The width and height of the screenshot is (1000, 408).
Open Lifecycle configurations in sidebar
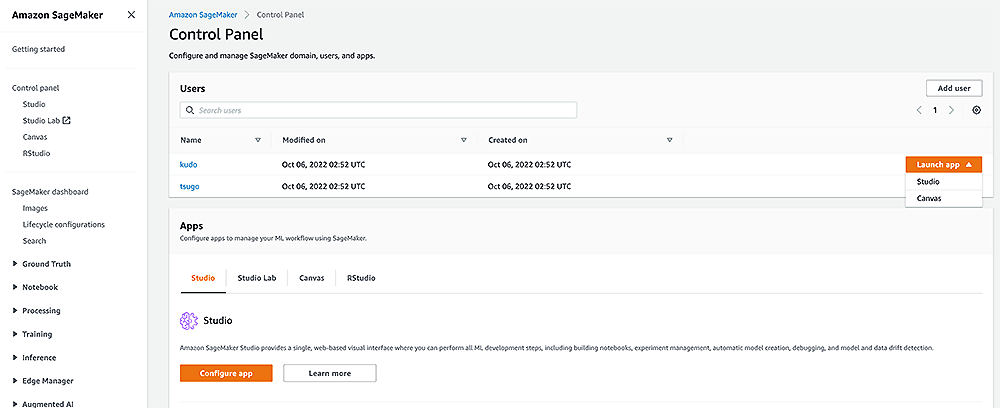click(64, 225)
